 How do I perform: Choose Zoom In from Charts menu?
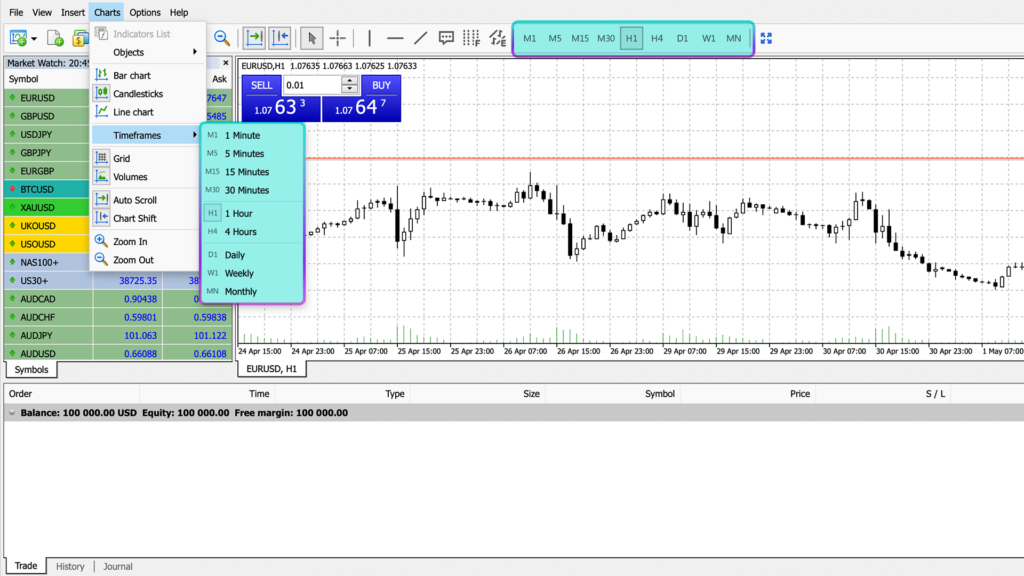pos(145,242)
